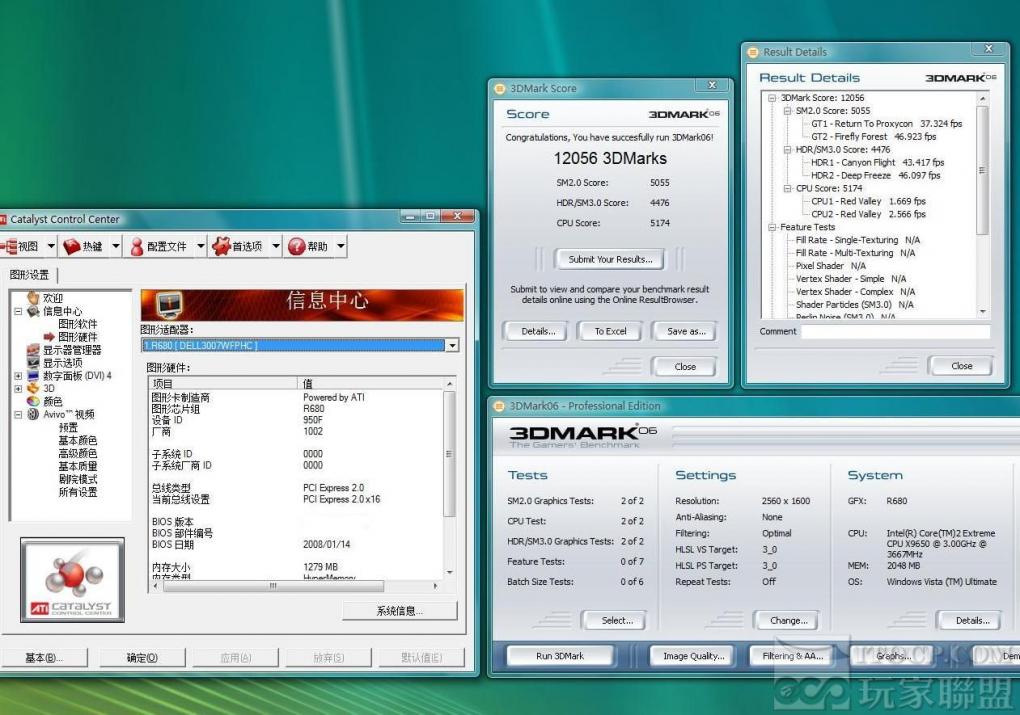Click the 项目 column header

(223, 383)
